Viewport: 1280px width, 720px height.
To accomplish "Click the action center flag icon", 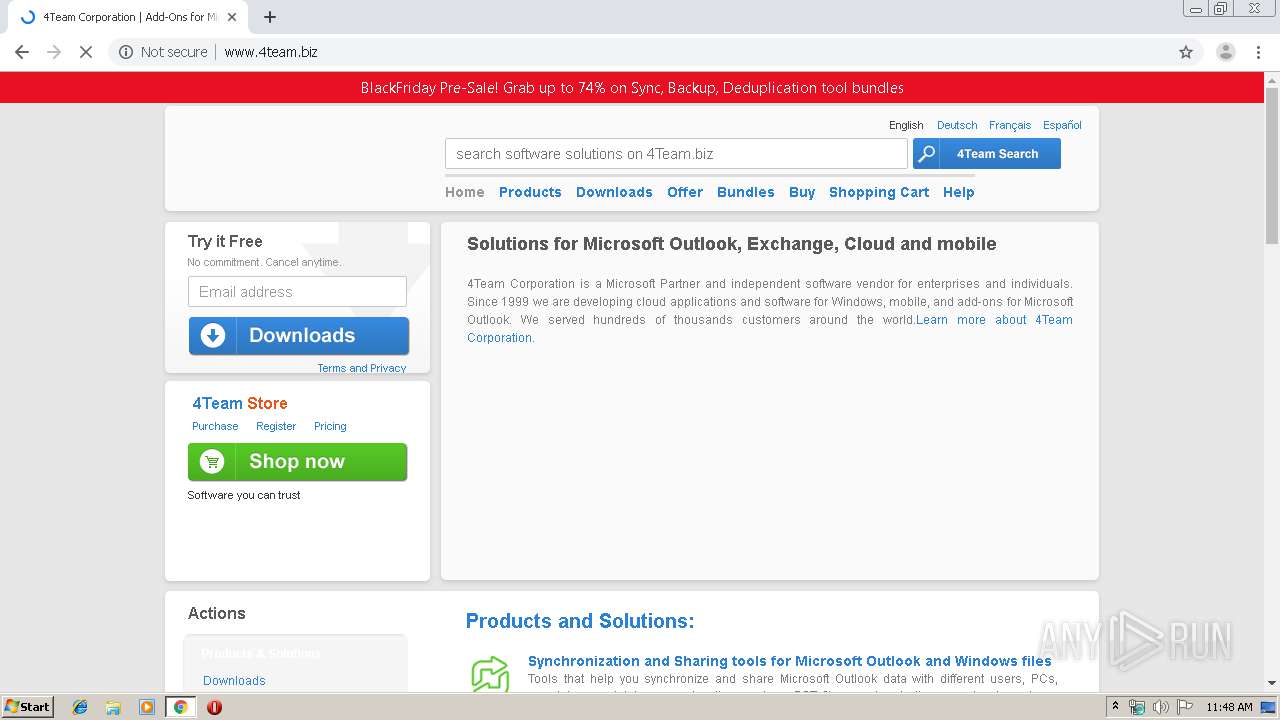I will tap(1184, 707).
